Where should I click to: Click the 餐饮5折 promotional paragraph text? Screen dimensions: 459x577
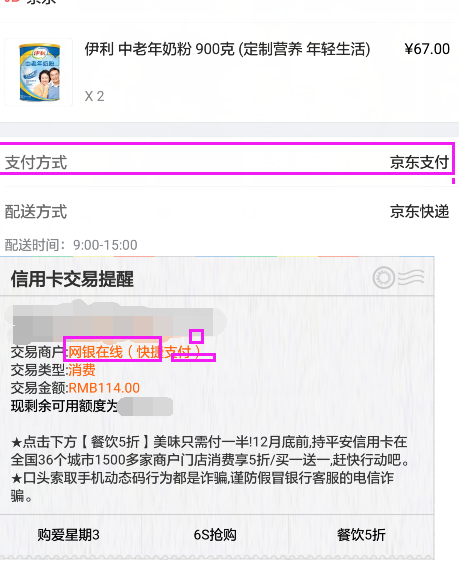[210, 451]
